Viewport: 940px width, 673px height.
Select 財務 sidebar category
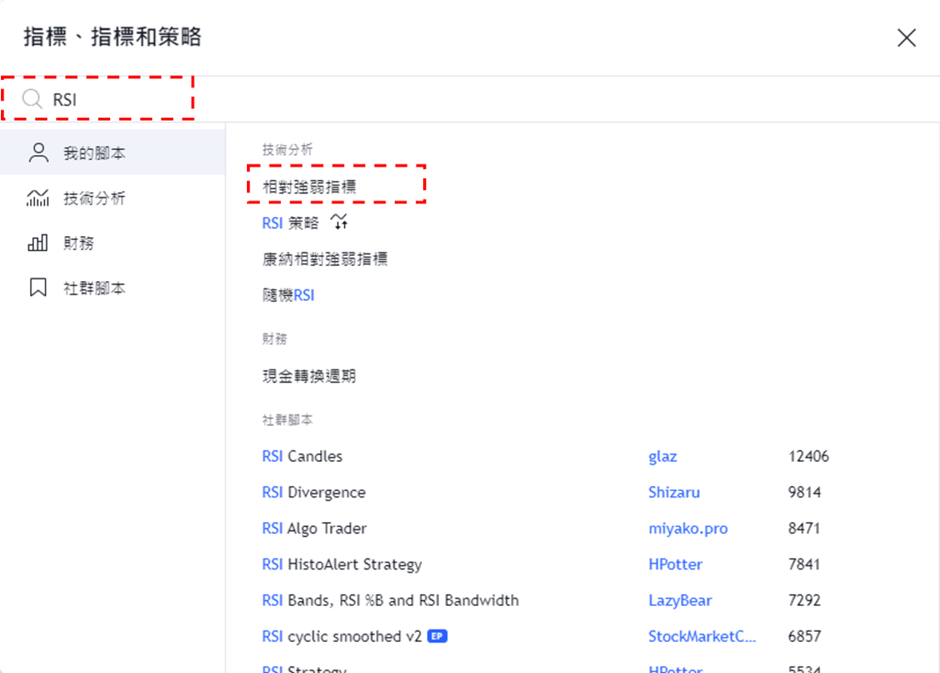[x=78, y=243]
